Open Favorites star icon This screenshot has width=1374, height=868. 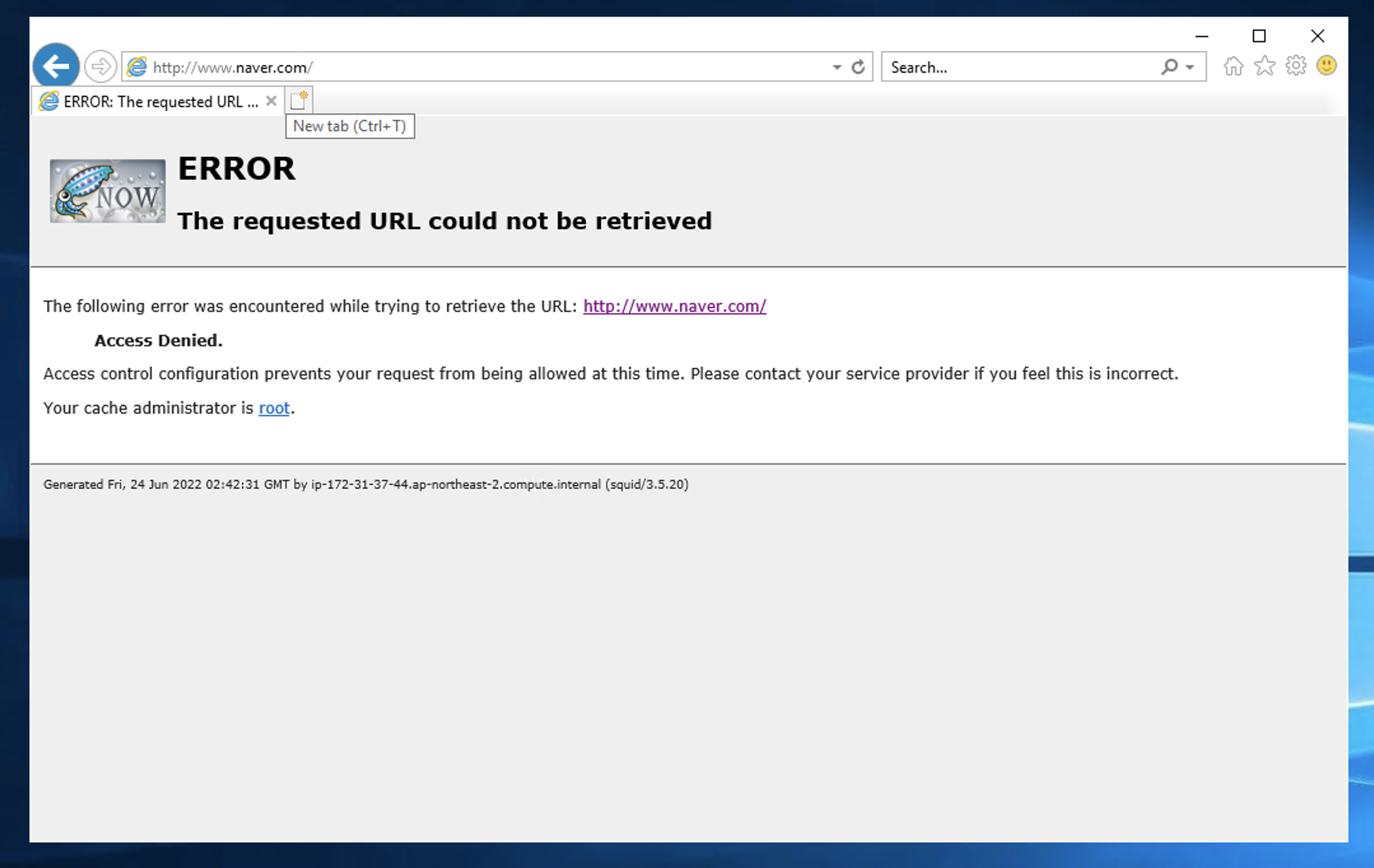pos(1264,66)
